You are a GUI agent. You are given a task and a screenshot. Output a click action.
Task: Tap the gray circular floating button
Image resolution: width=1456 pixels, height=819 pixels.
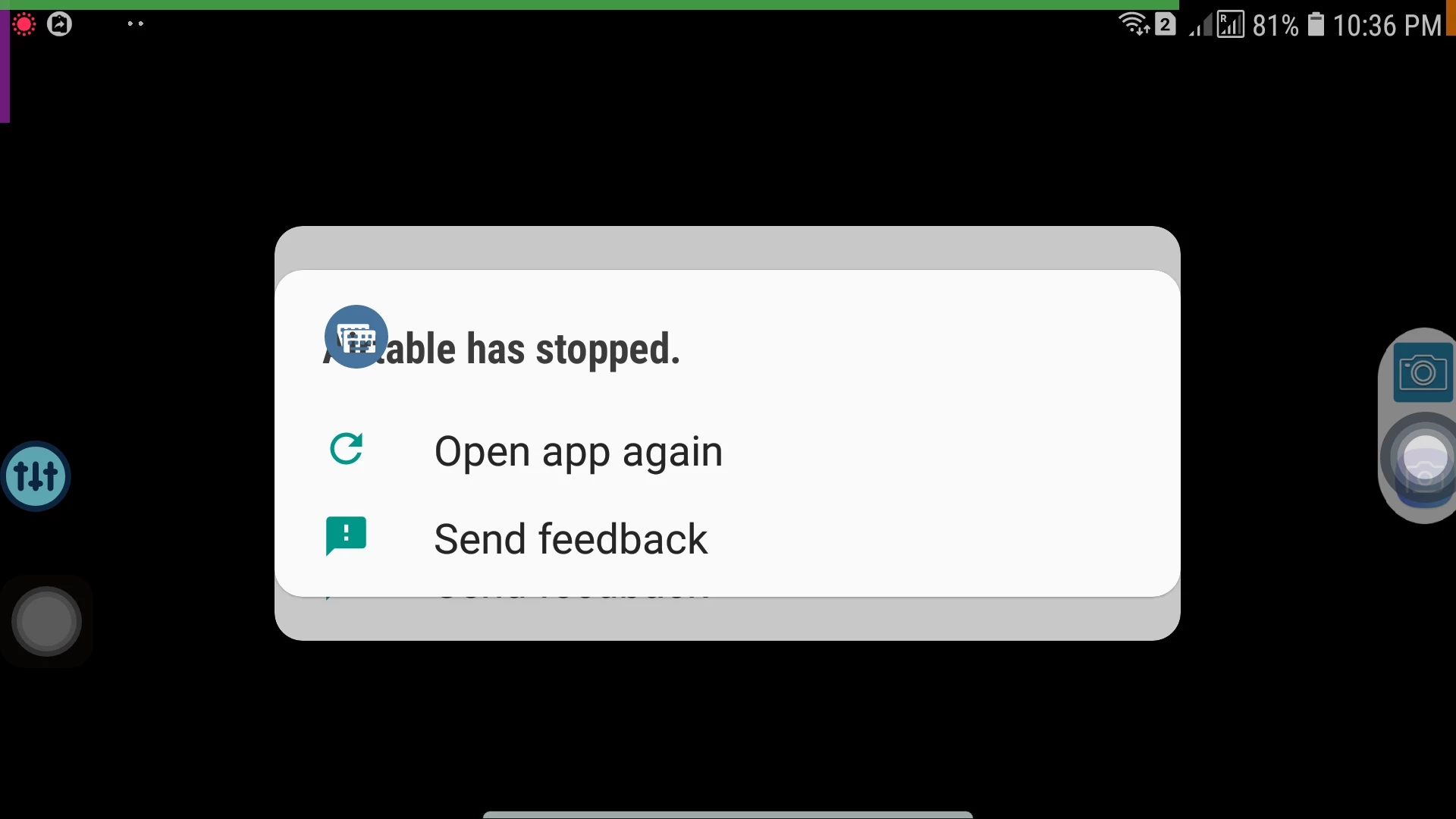pyautogui.click(x=47, y=622)
